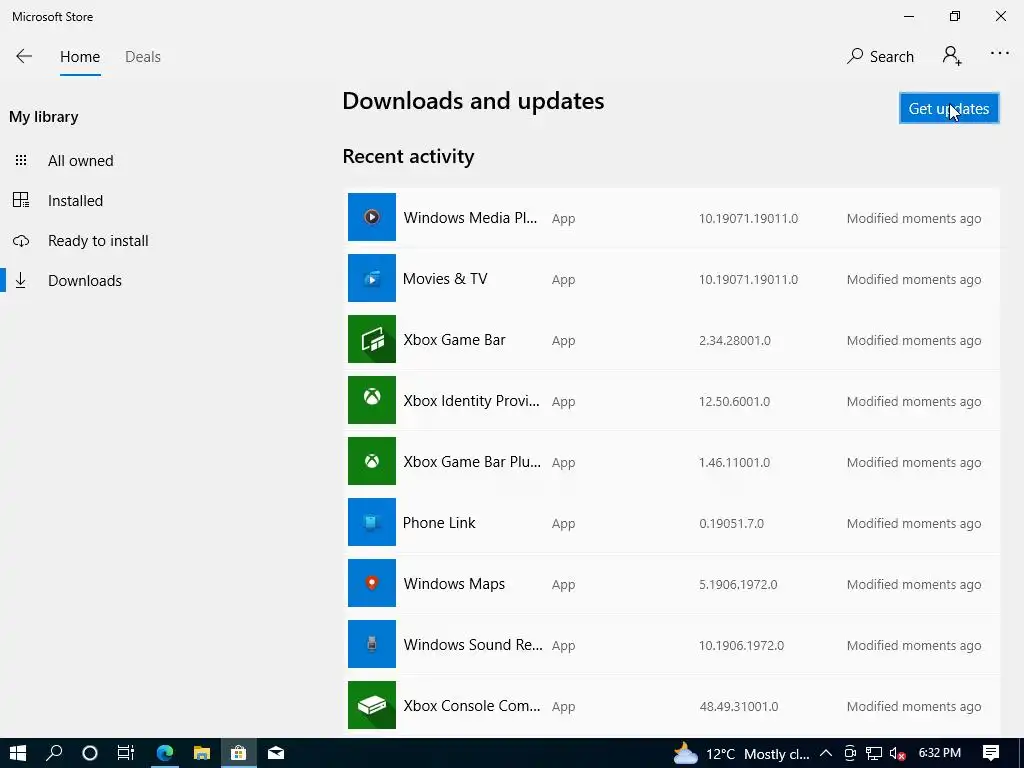Open the Windows Sound Re... entry name
The height and width of the screenshot is (768, 1024).
tap(473, 645)
